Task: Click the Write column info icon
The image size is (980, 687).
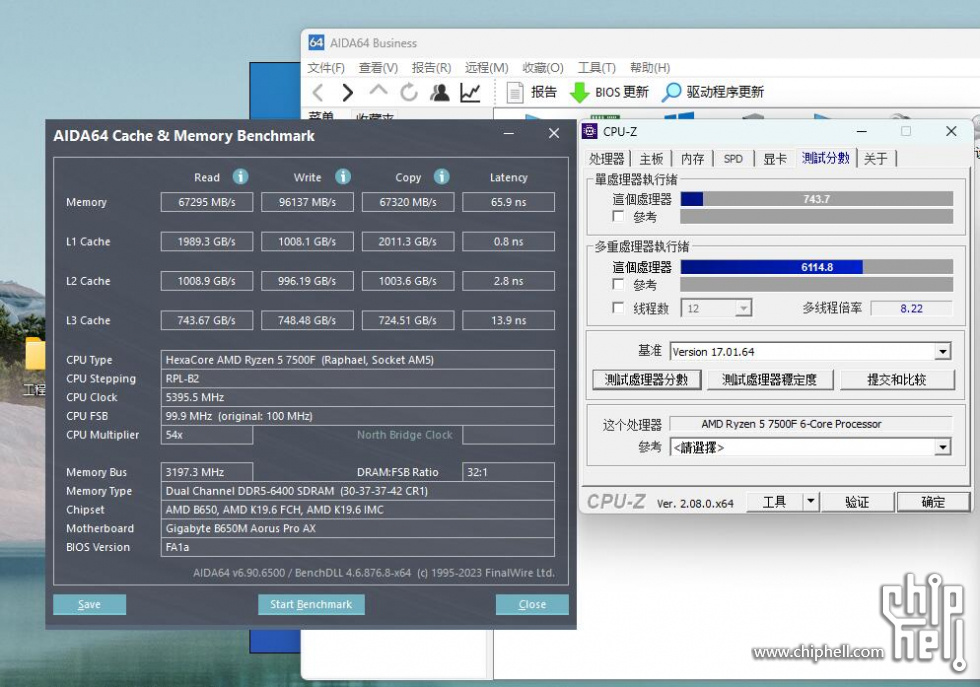Action: coord(342,177)
